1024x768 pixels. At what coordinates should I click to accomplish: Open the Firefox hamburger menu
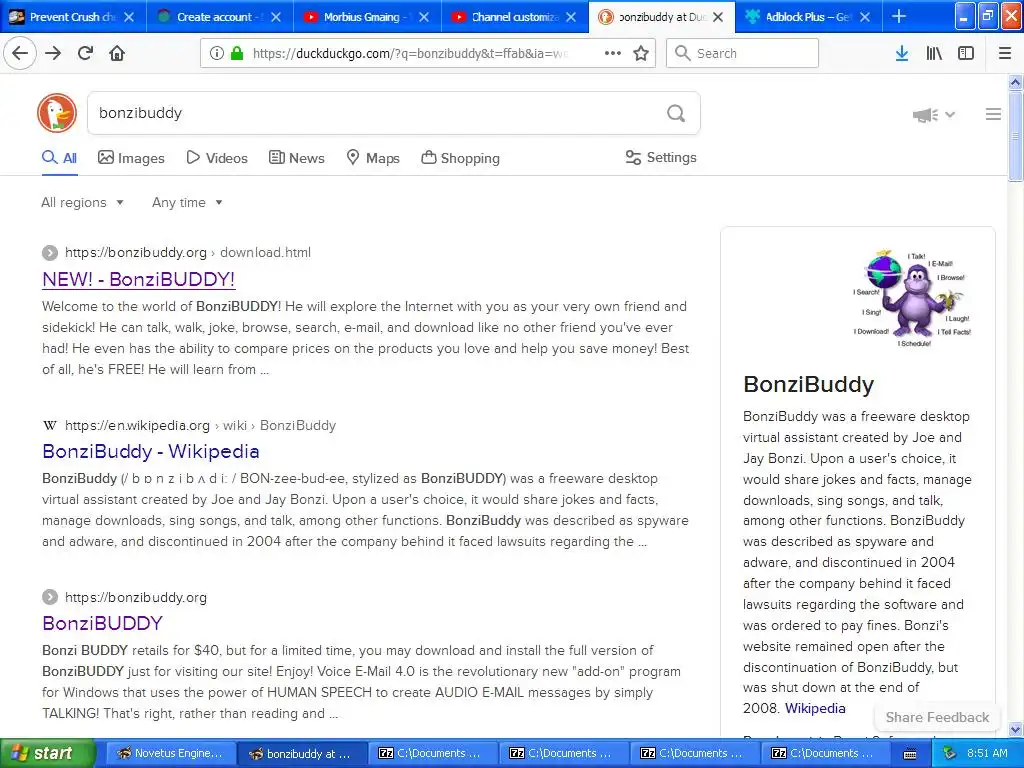pyautogui.click(x=1005, y=53)
